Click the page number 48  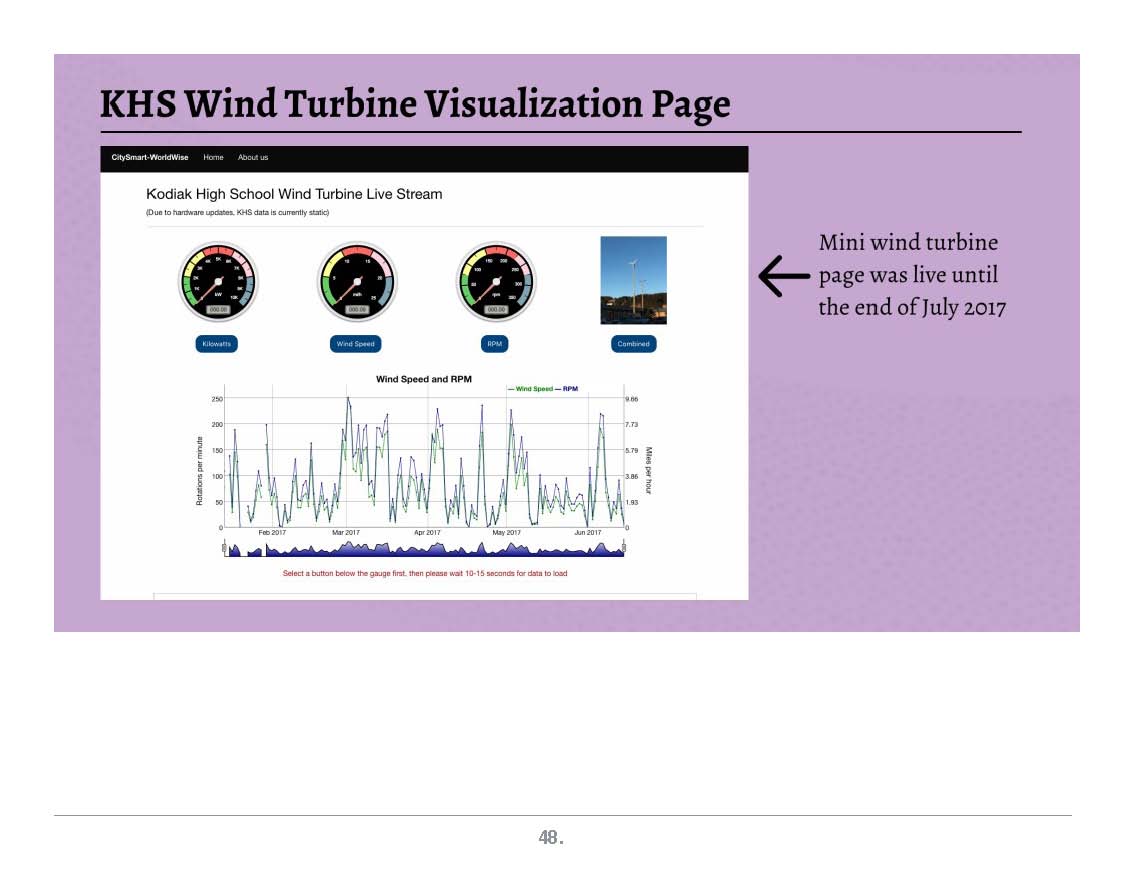coord(550,839)
